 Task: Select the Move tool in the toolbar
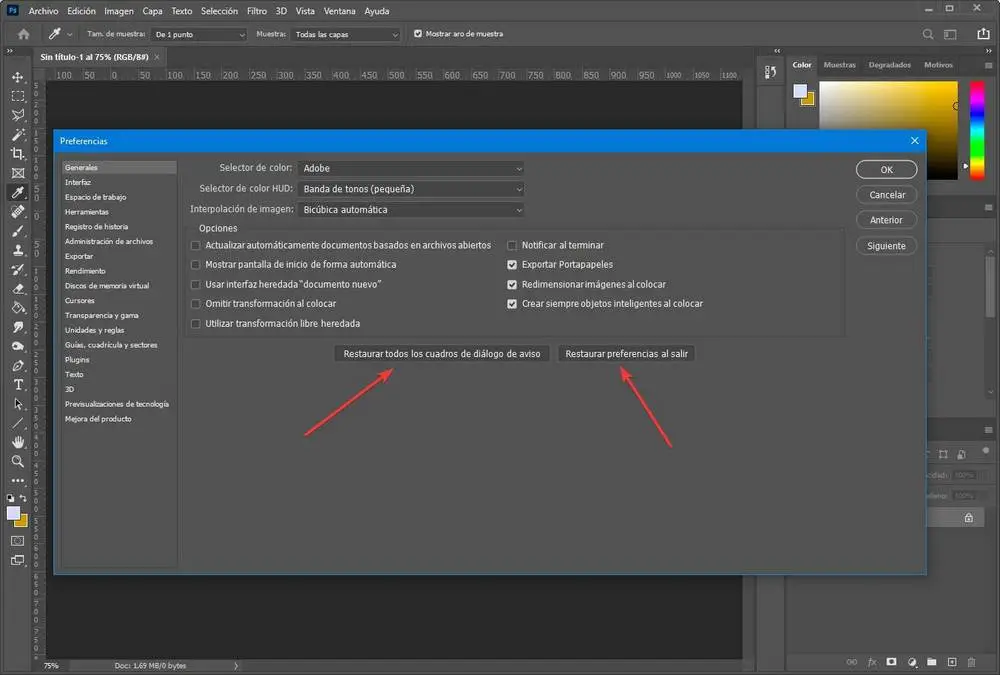(18, 77)
